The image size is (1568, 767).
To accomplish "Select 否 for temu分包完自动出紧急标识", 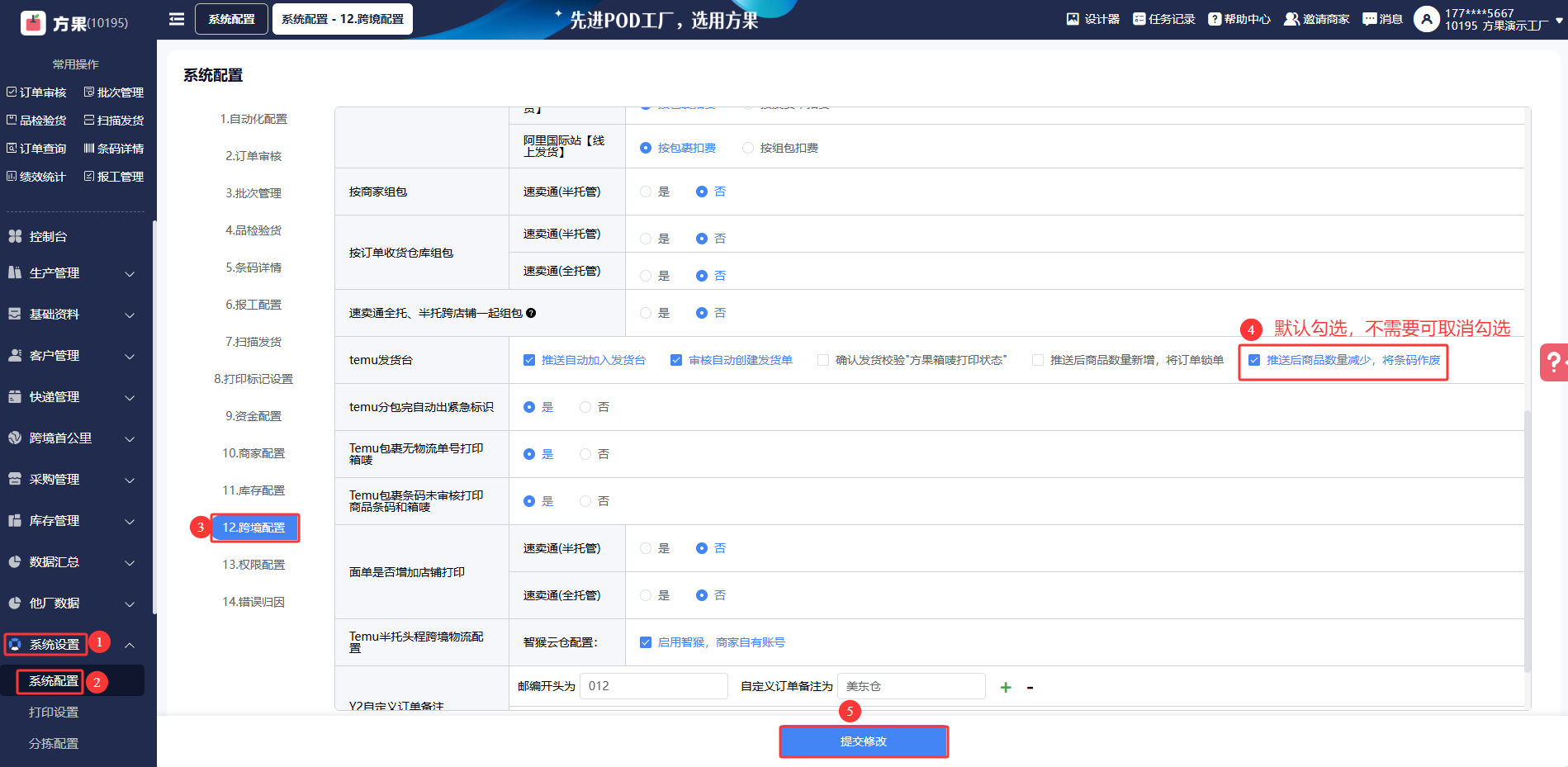I will (x=585, y=407).
